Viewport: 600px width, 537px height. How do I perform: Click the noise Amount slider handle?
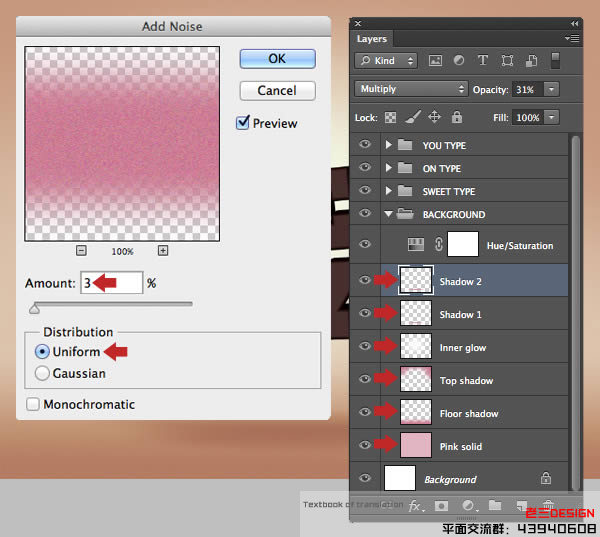coord(34,309)
